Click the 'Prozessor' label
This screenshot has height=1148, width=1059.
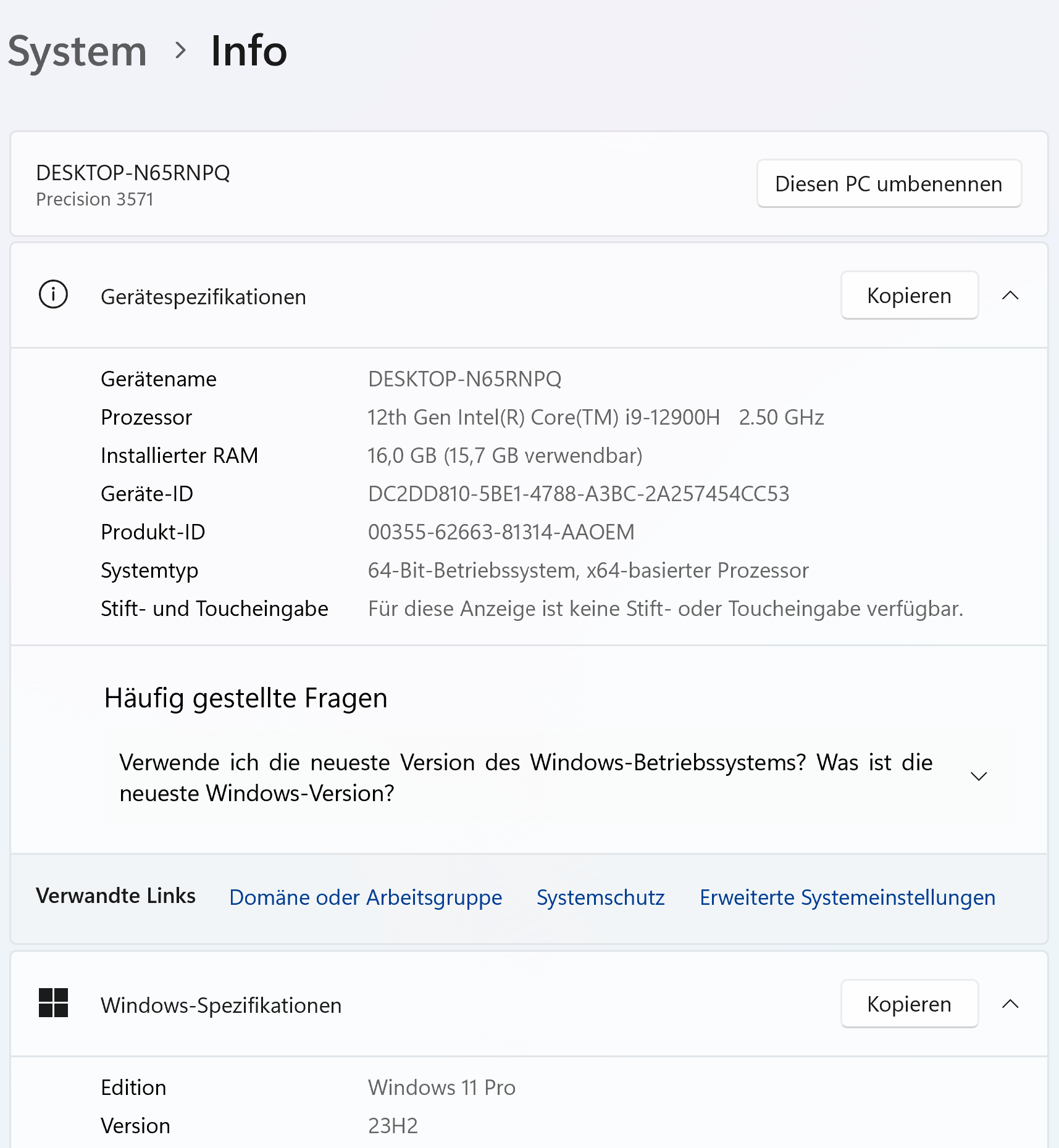[x=147, y=417]
